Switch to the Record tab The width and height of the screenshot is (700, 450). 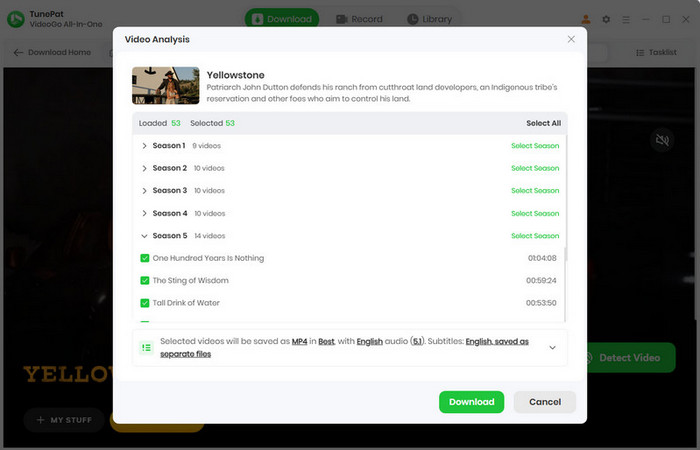point(359,19)
